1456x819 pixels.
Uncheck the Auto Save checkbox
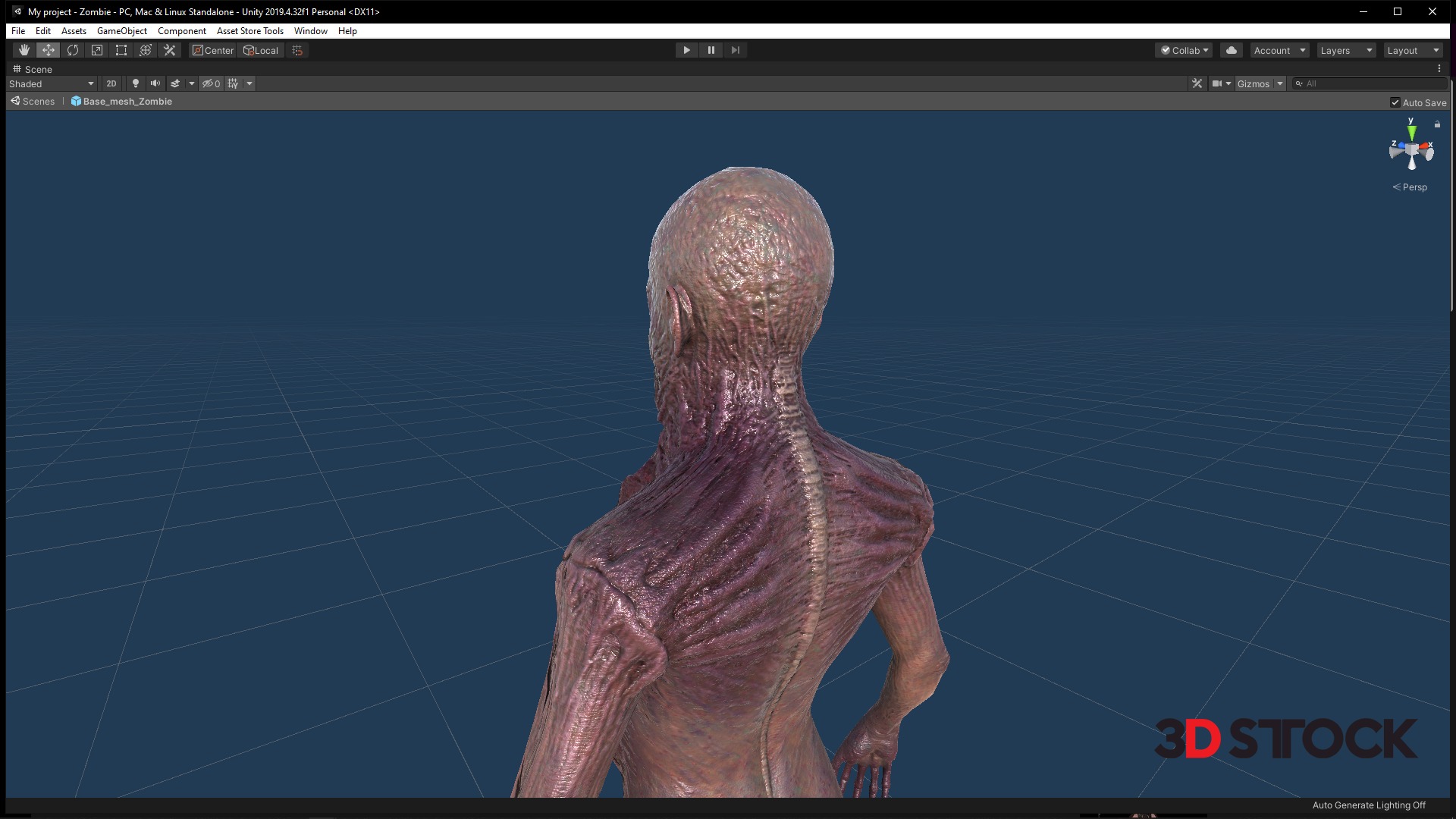[1395, 102]
